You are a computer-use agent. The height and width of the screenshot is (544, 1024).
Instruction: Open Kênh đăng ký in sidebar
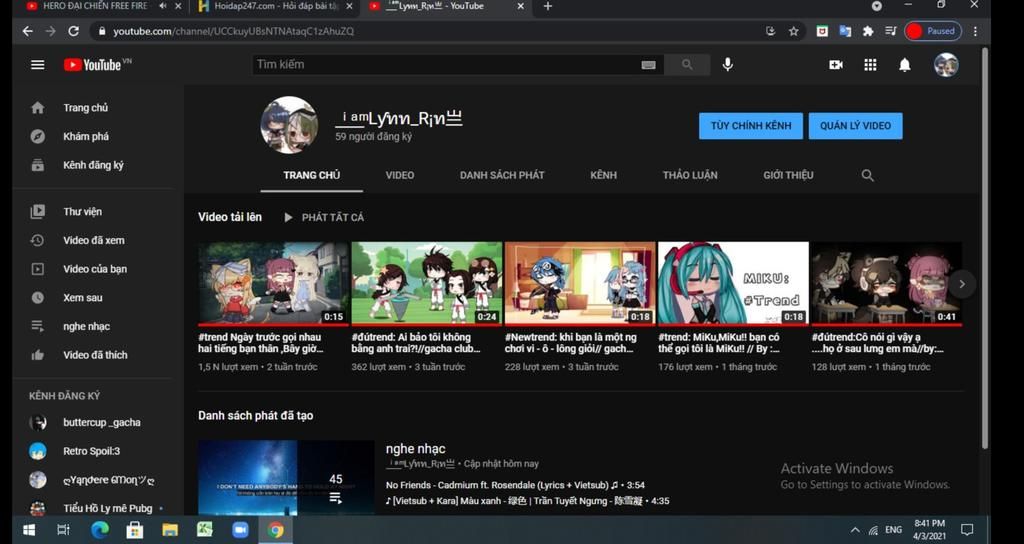[91, 165]
